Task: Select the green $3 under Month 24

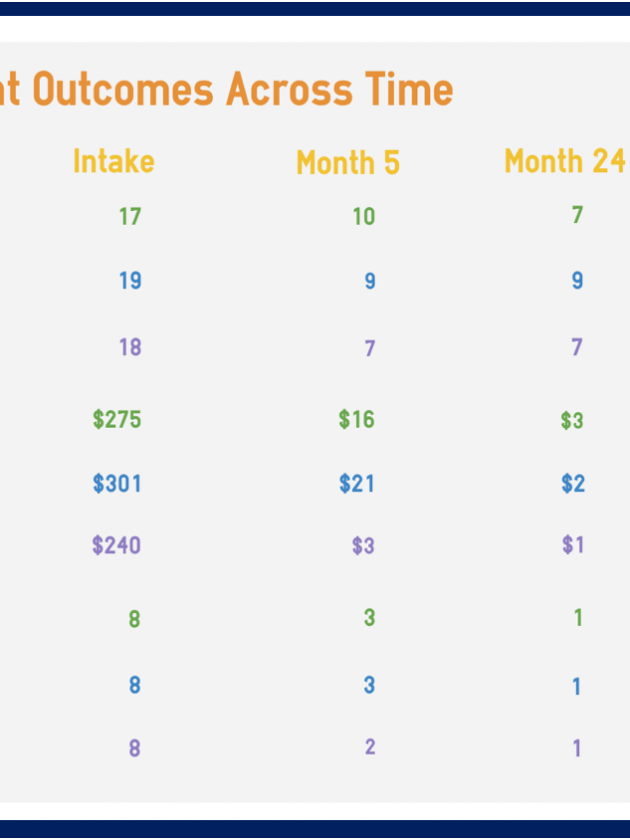Action: (572, 421)
